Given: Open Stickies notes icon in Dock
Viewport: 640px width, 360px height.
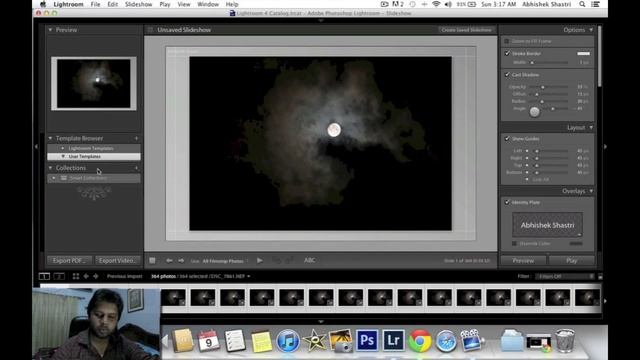Looking at the screenshot, I should [x=261, y=342].
